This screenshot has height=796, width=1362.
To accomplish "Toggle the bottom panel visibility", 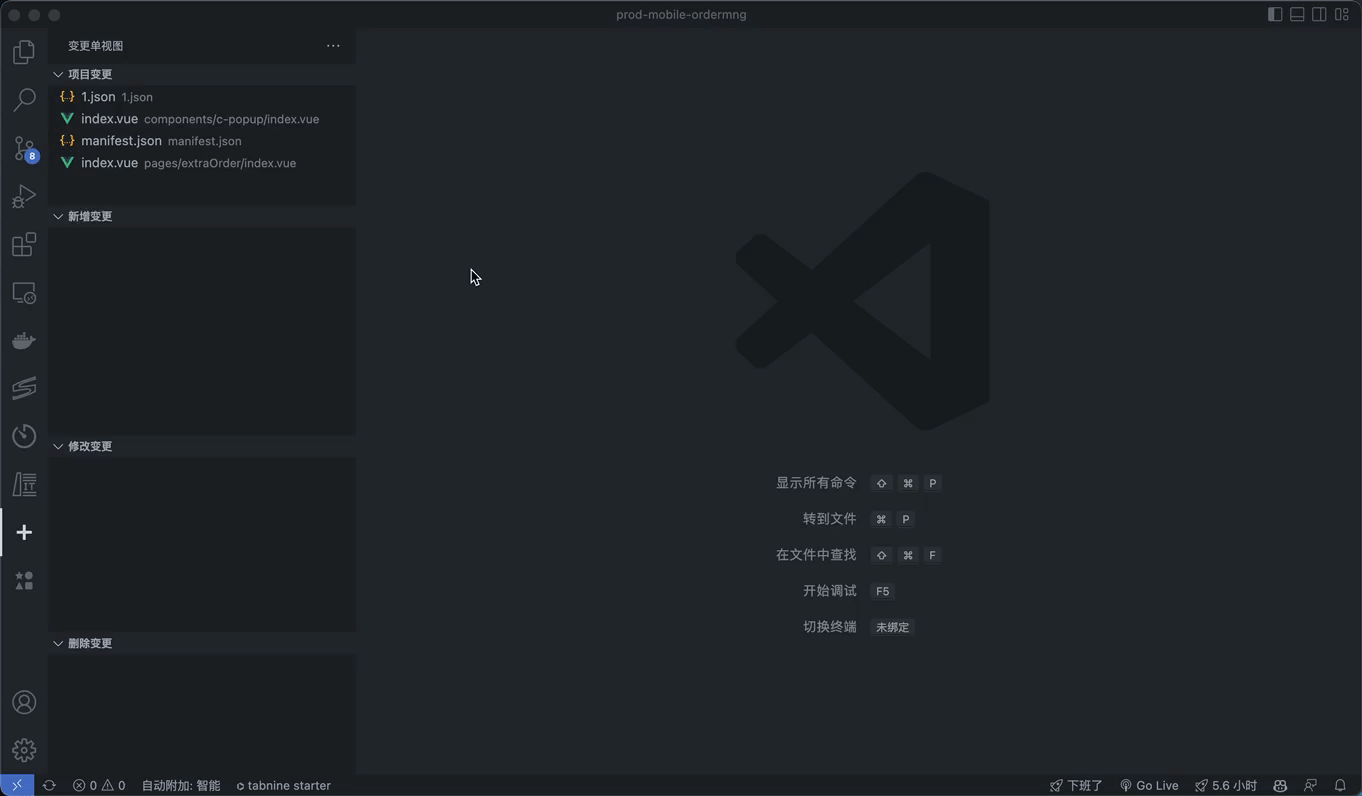I will tap(1297, 14).
